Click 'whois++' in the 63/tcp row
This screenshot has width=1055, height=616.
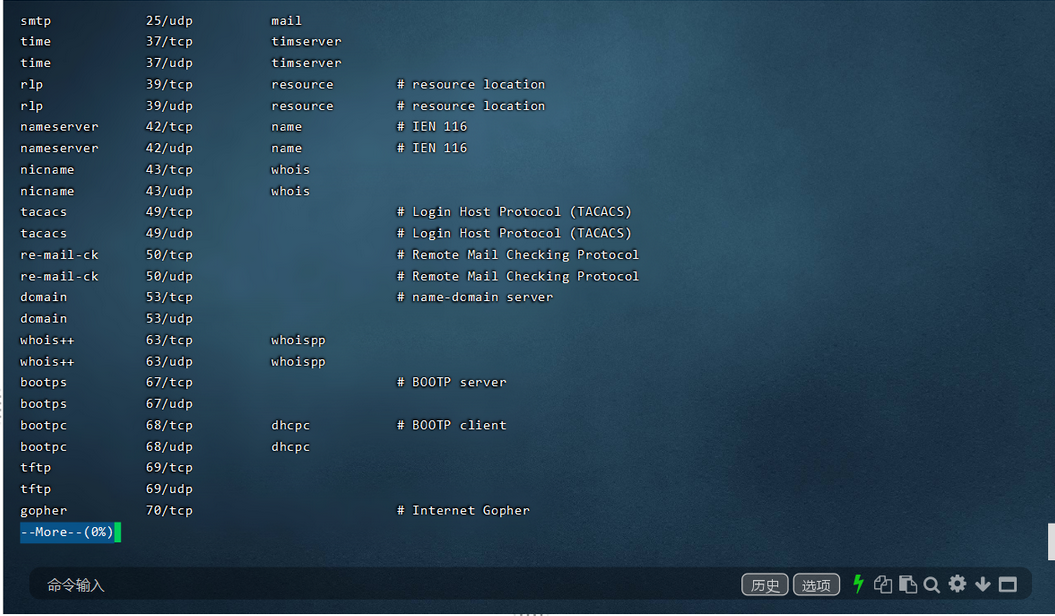pyautogui.click(x=47, y=340)
